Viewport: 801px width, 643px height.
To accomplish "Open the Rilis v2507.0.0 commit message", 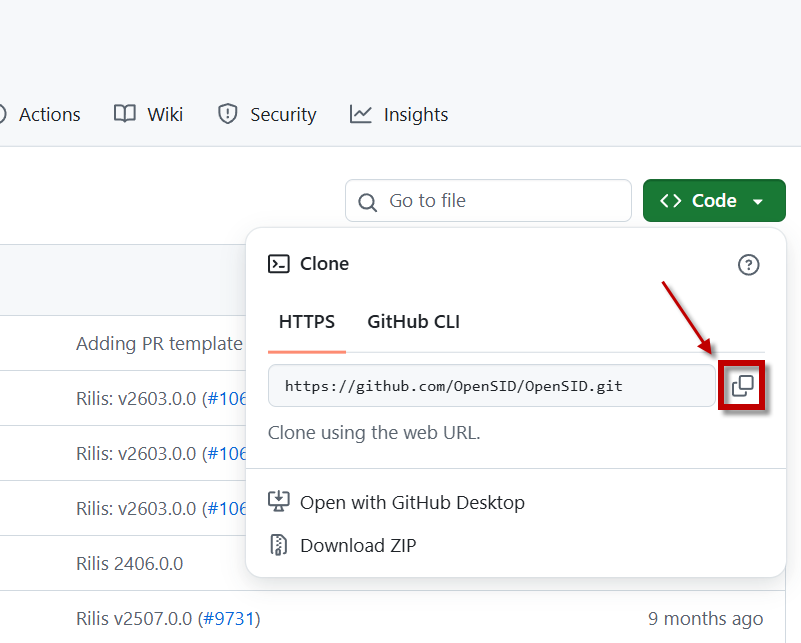I will (x=135, y=619).
